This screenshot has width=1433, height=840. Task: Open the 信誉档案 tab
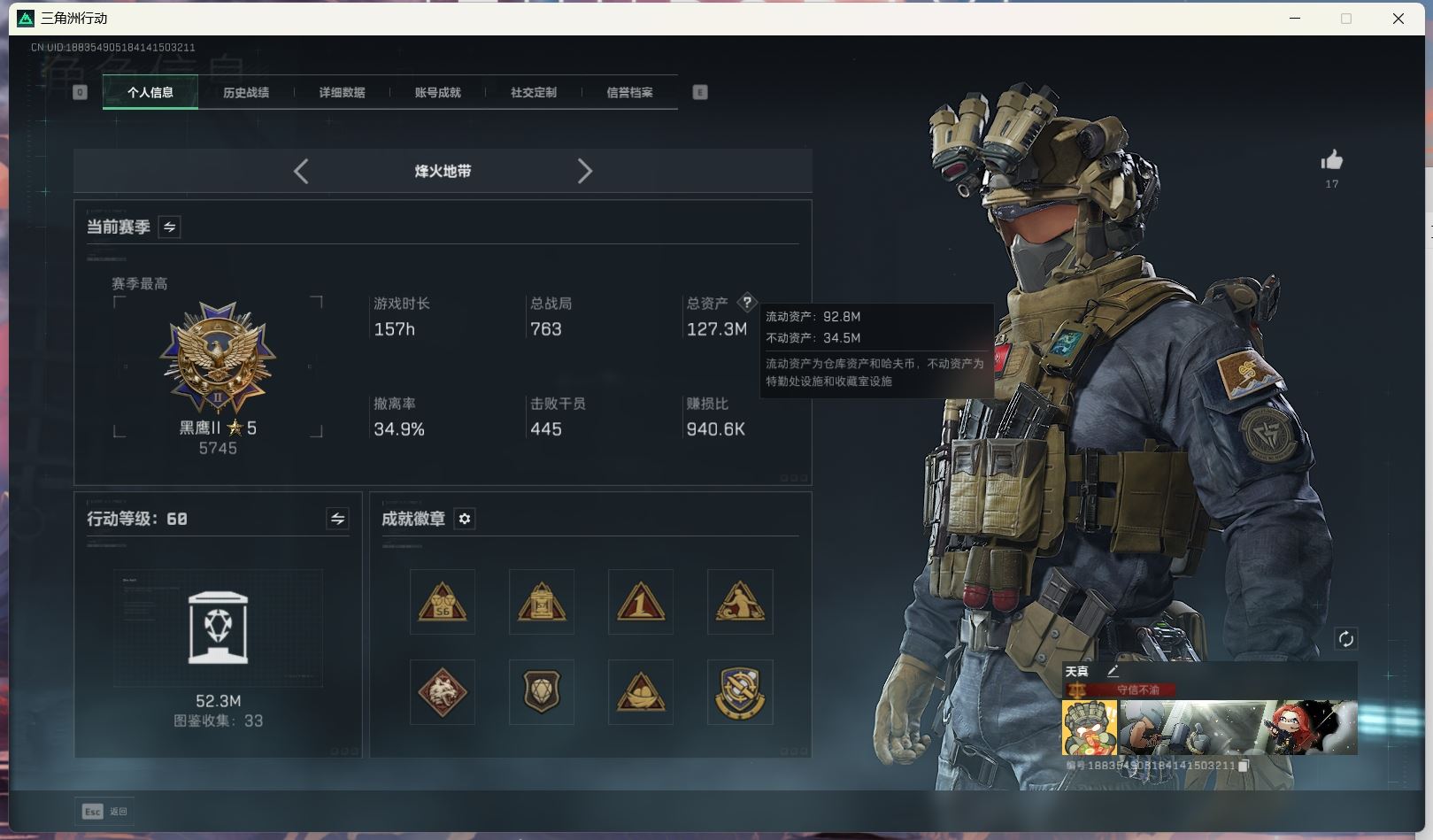[629, 92]
